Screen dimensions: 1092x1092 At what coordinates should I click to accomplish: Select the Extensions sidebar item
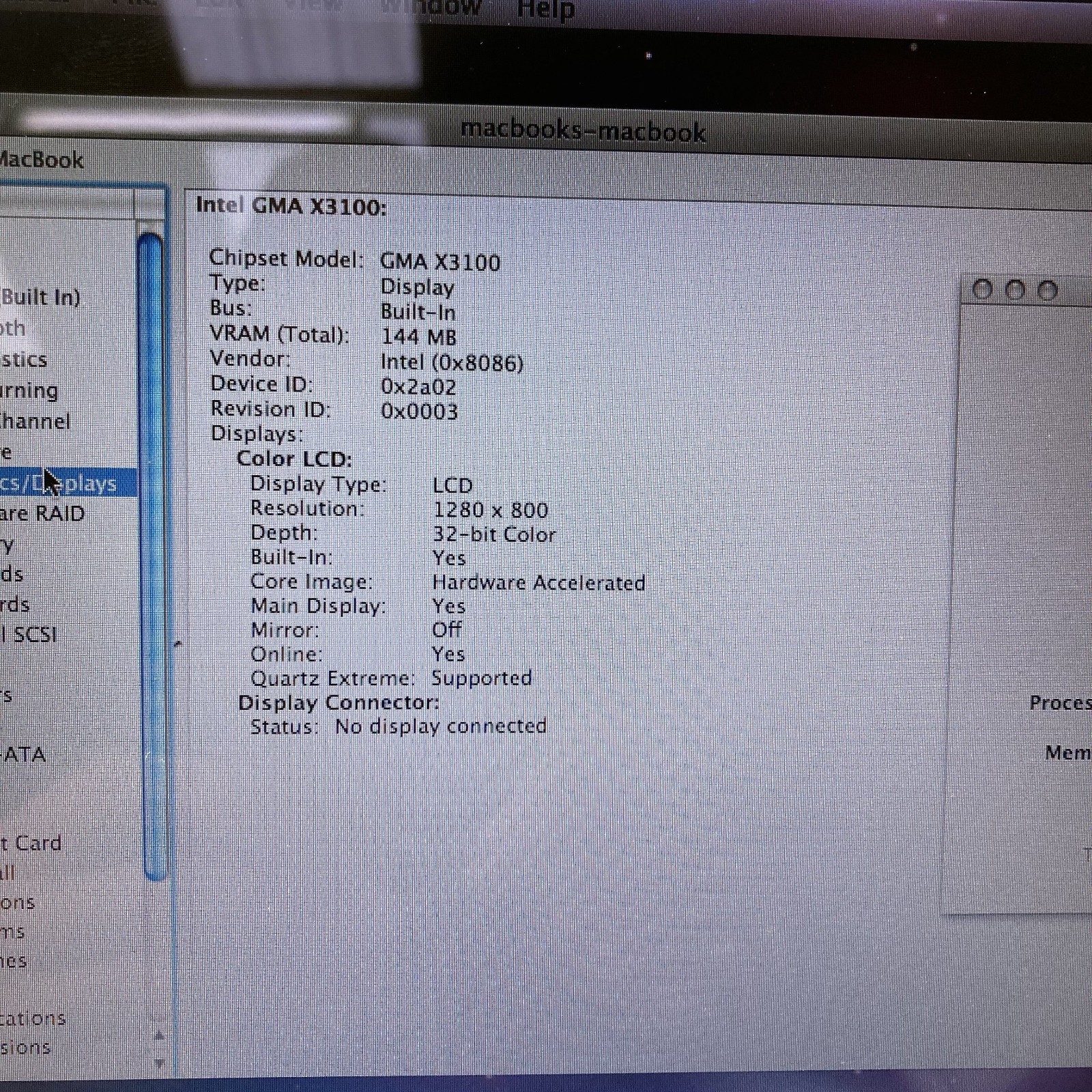pos(25,1047)
